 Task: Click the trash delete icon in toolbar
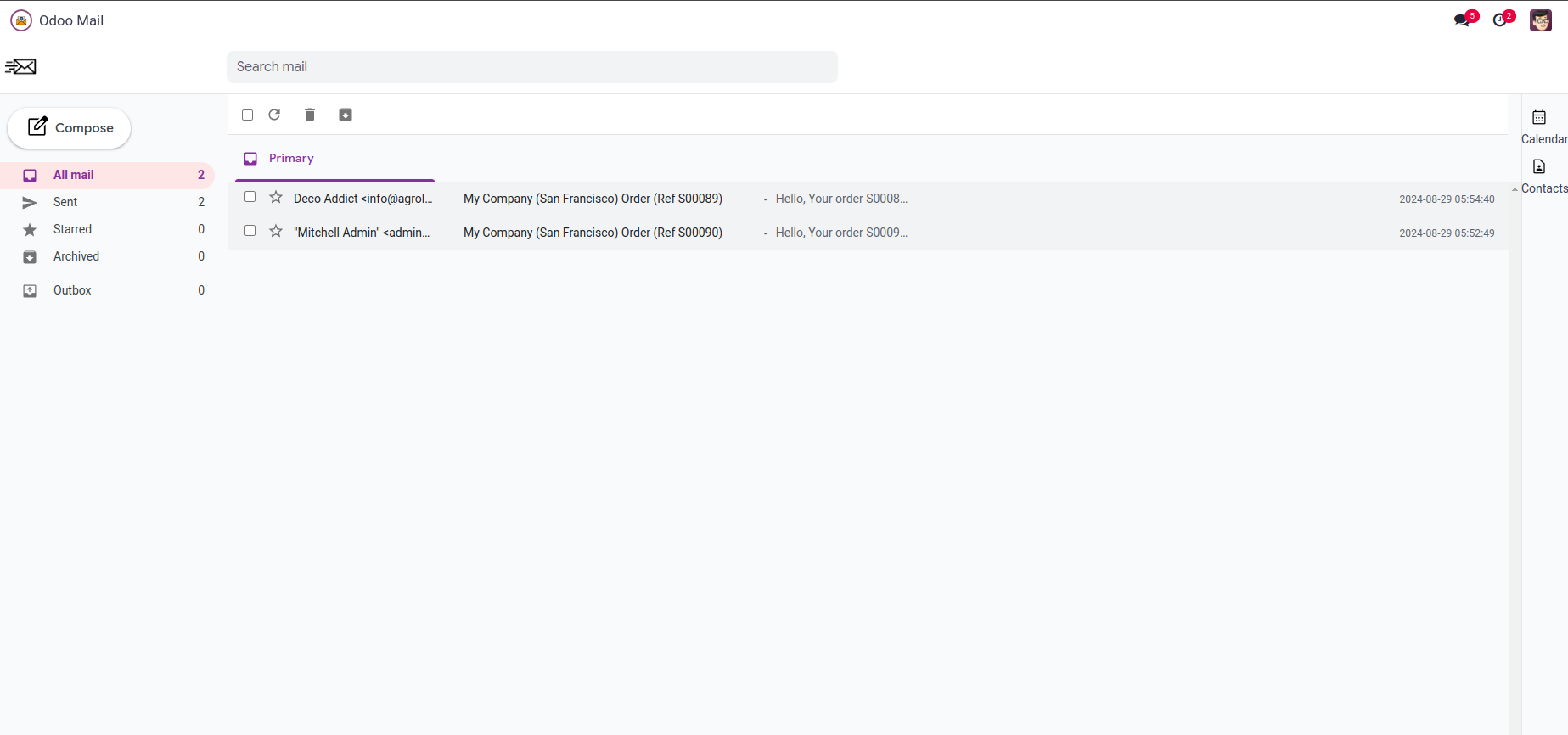tap(310, 115)
